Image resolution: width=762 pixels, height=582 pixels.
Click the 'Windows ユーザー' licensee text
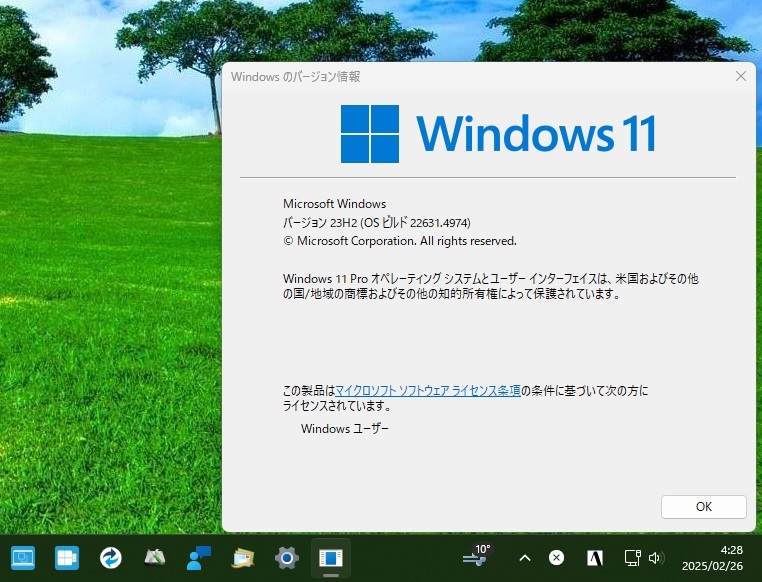click(345, 428)
